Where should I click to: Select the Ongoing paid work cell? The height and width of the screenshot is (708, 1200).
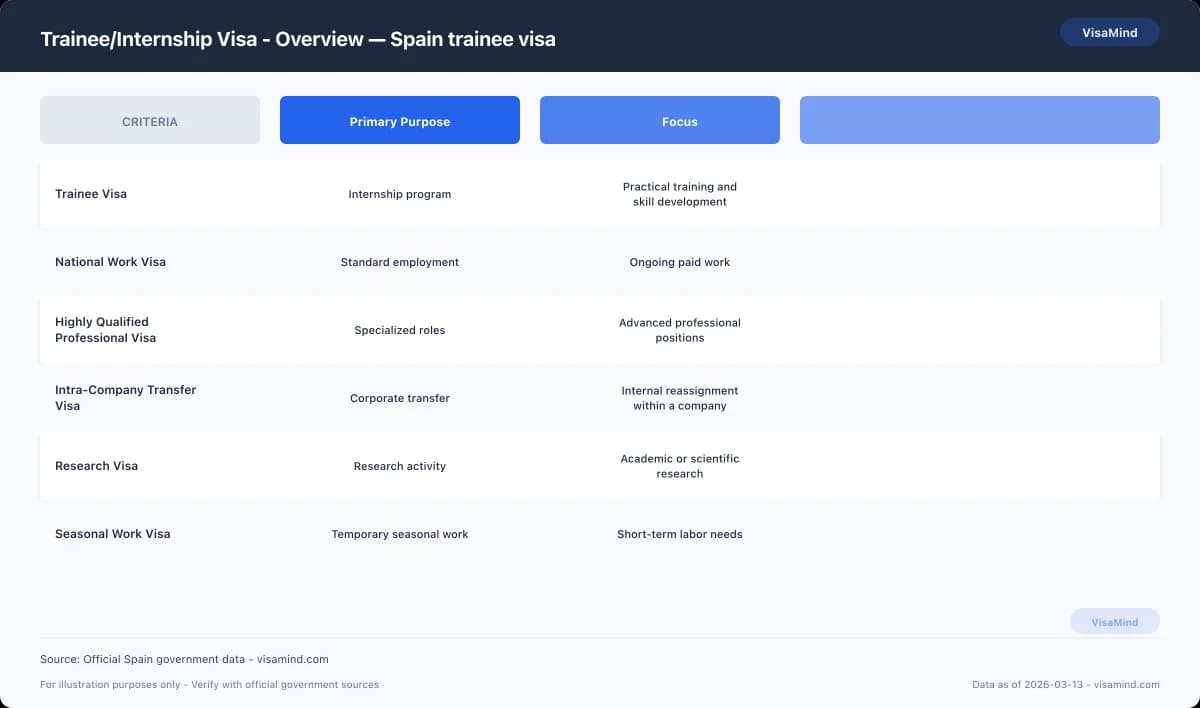679,262
